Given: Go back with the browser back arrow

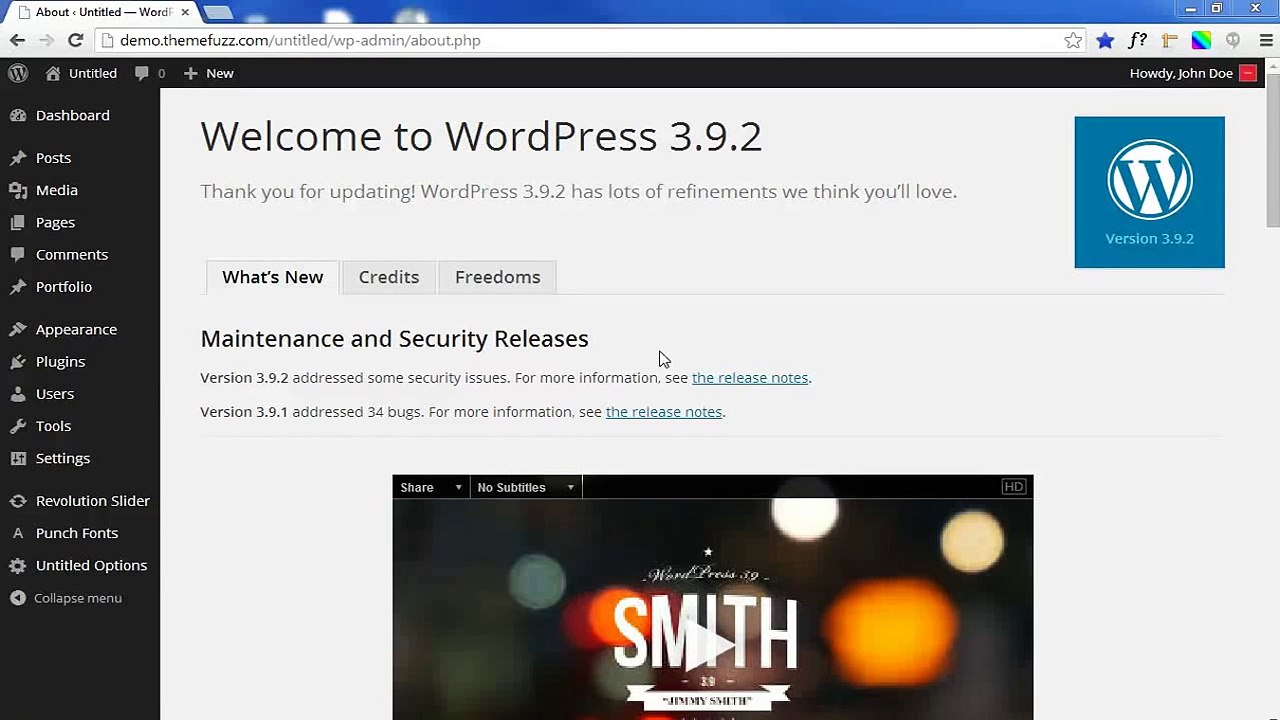Looking at the screenshot, I should coord(17,40).
